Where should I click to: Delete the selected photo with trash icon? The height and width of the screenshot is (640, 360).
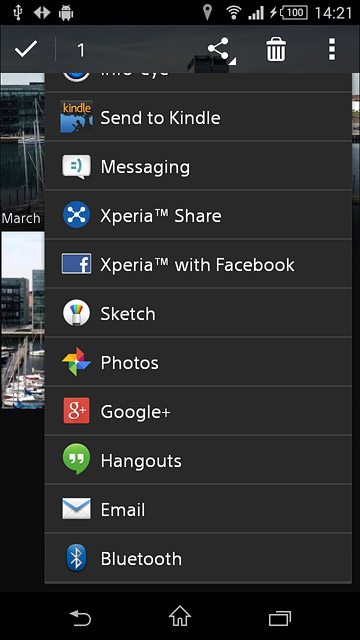[276, 49]
